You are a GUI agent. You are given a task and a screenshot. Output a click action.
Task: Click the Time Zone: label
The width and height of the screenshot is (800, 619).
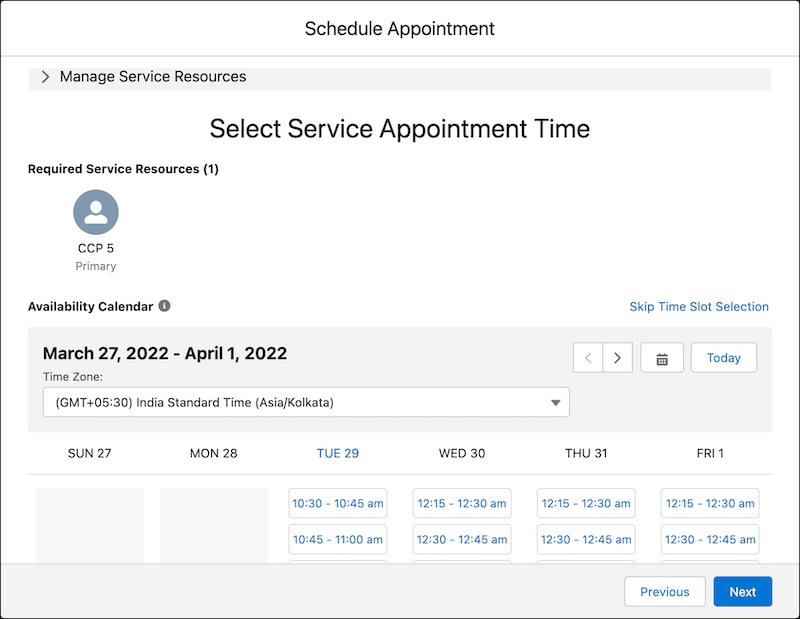(73, 377)
